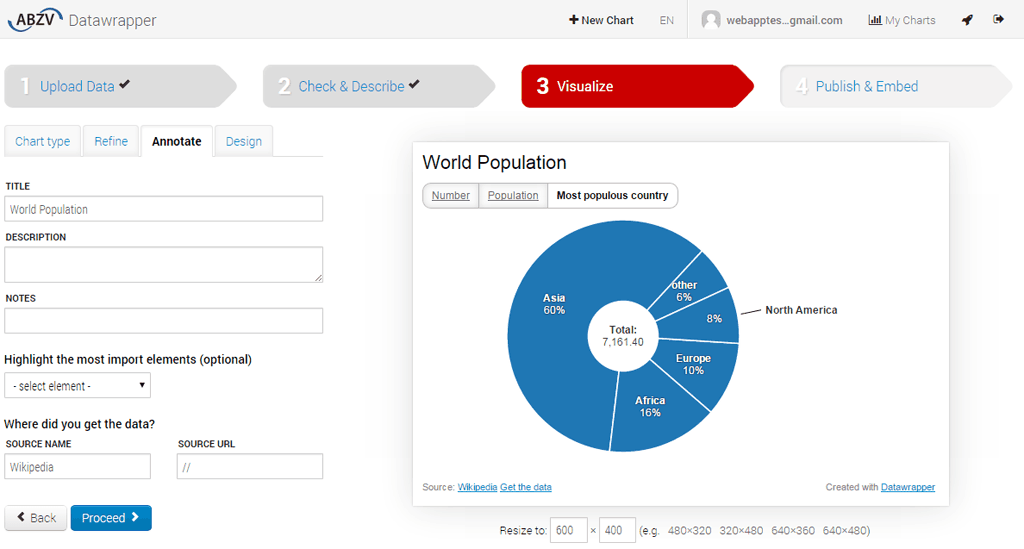This screenshot has width=1024, height=549.
Task: Click the Back button
Action: pos(36,518)
